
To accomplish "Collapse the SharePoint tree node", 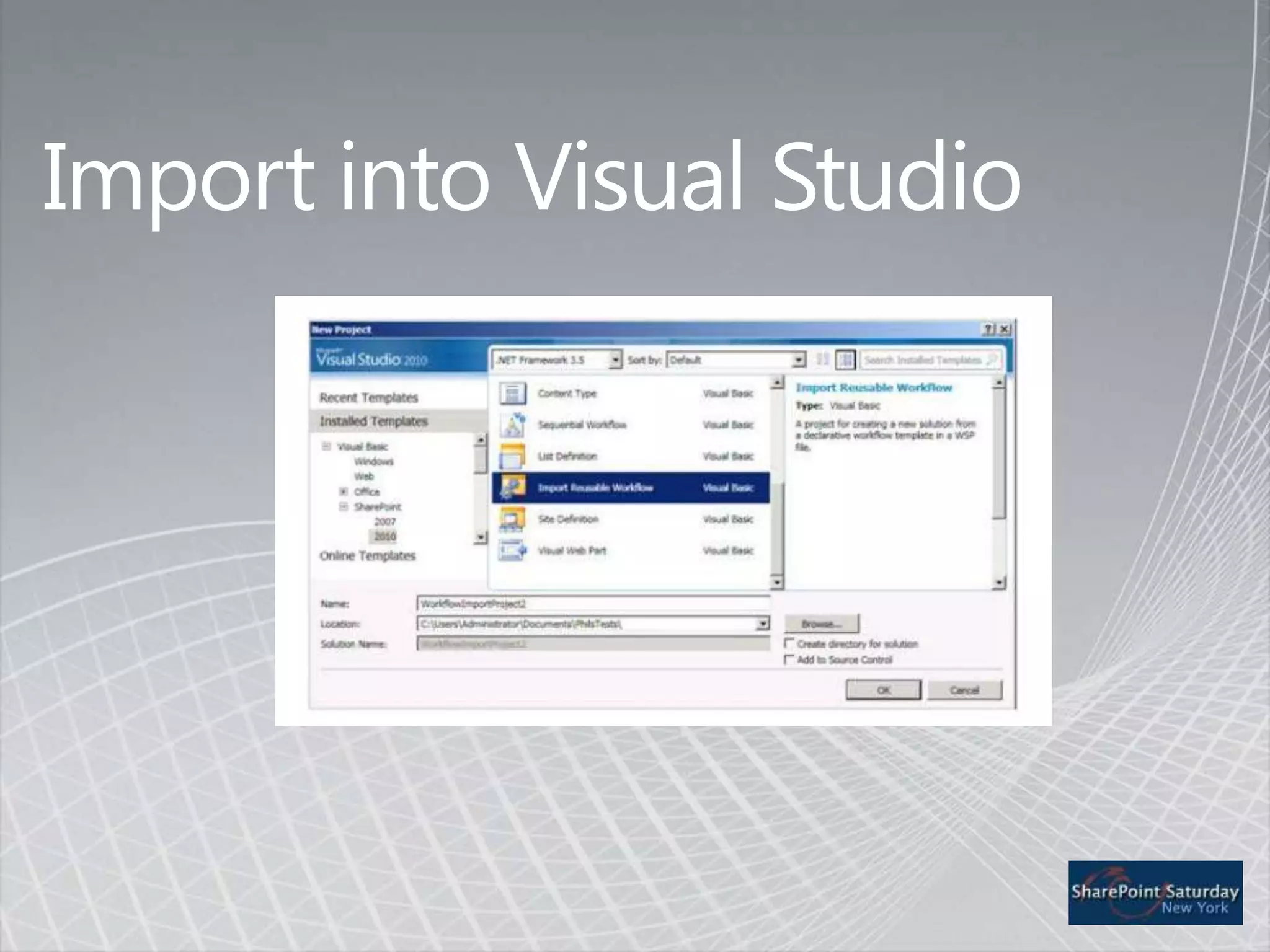I will [x=343, y=507].
